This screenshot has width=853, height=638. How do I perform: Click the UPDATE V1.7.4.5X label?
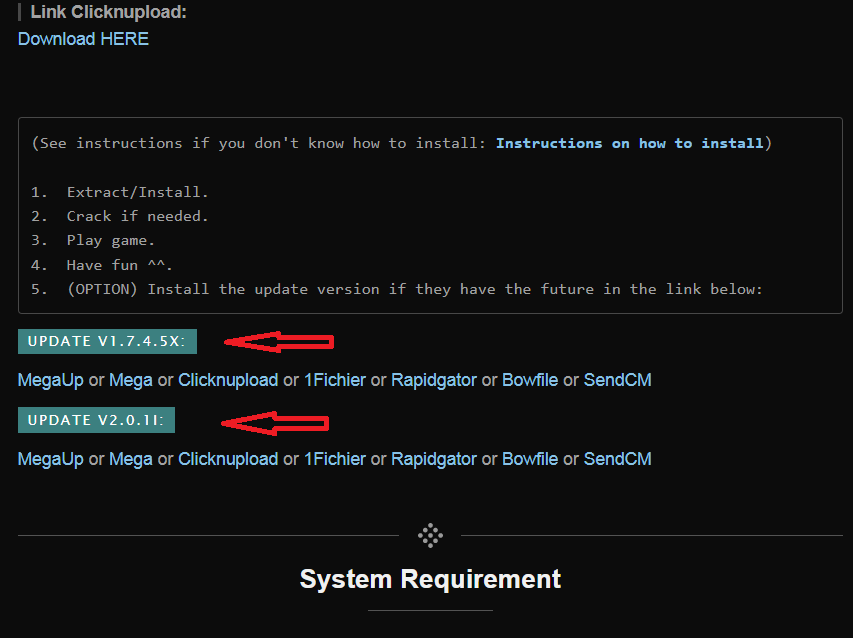pyautogui.click(x=107, y=342)
